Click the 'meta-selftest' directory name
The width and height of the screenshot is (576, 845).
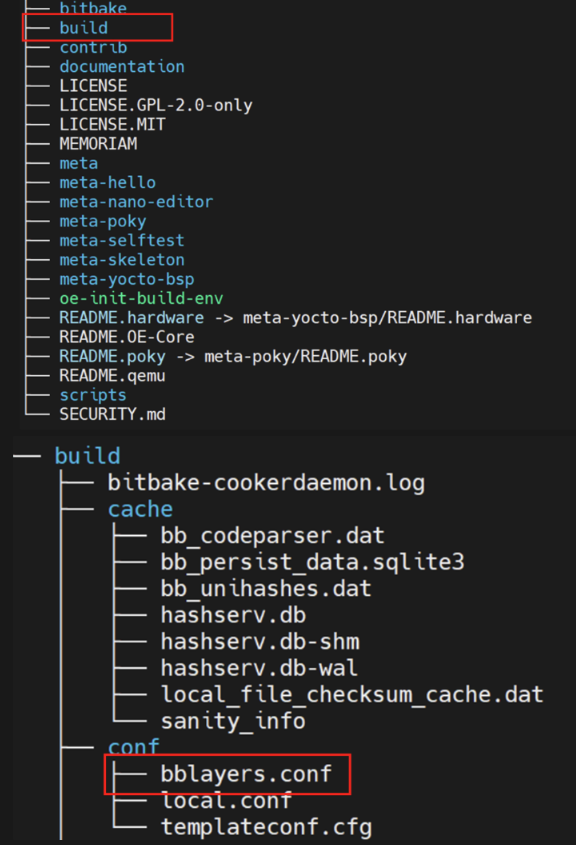tap(122, 240)
